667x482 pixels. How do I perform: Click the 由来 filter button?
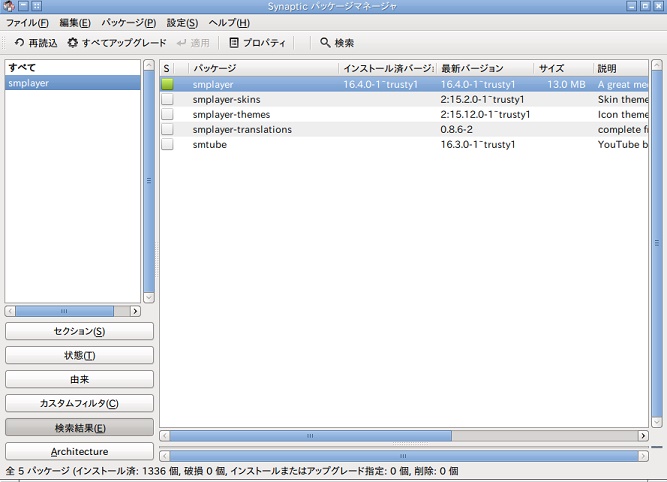[x=79, y=379]
